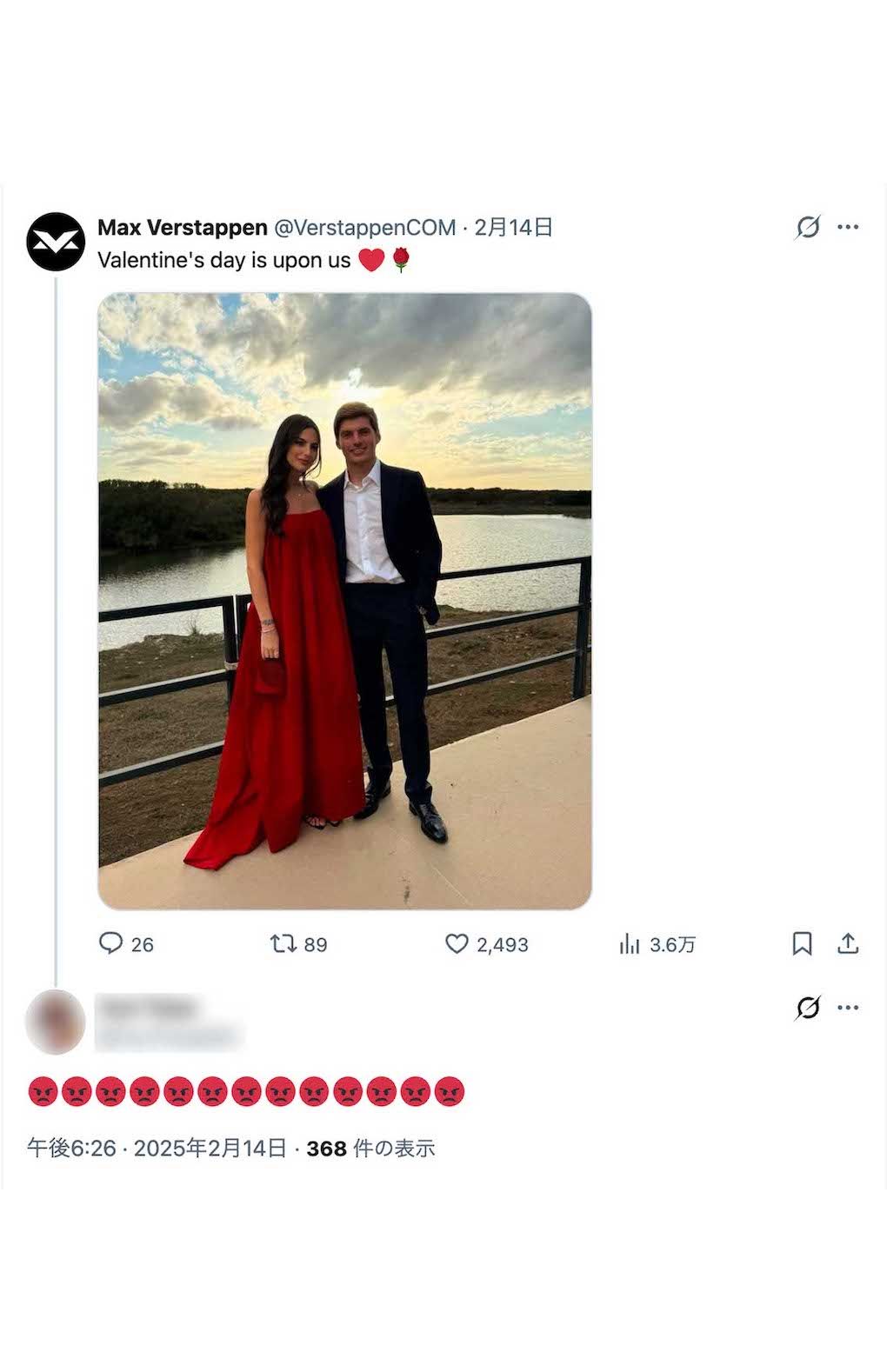Enlarge the couple sunset photo
887x1372 pixels.
tap(344, 601)
